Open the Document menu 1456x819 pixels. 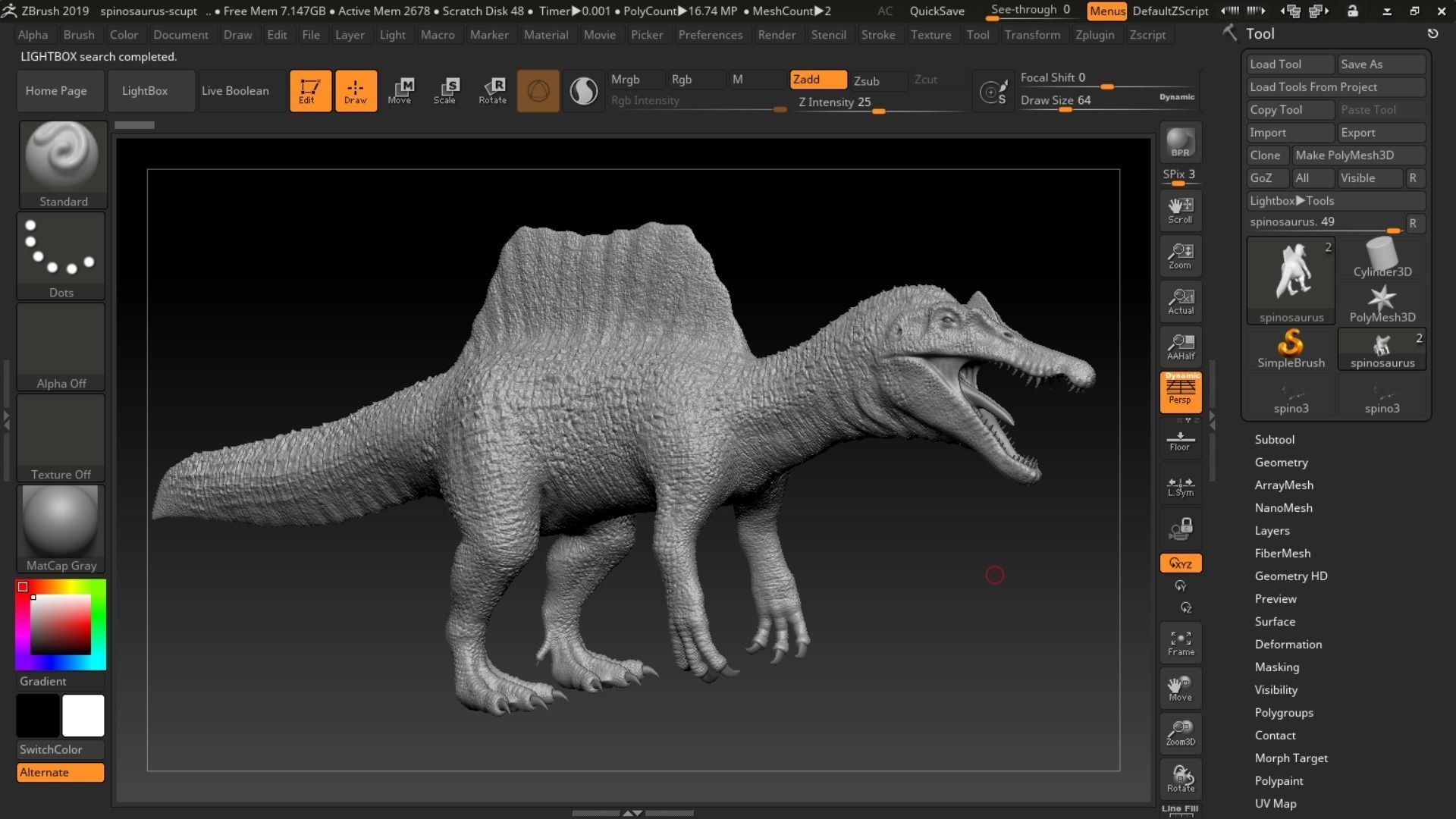[180, 35]
